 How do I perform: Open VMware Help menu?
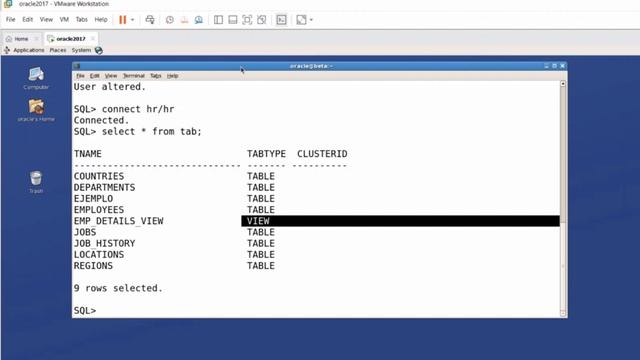(x=101, y=20)
